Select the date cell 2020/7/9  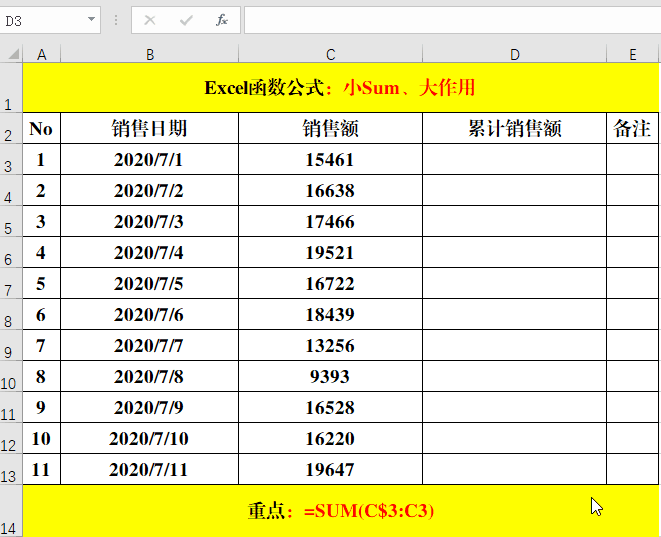tap(150, 407)
